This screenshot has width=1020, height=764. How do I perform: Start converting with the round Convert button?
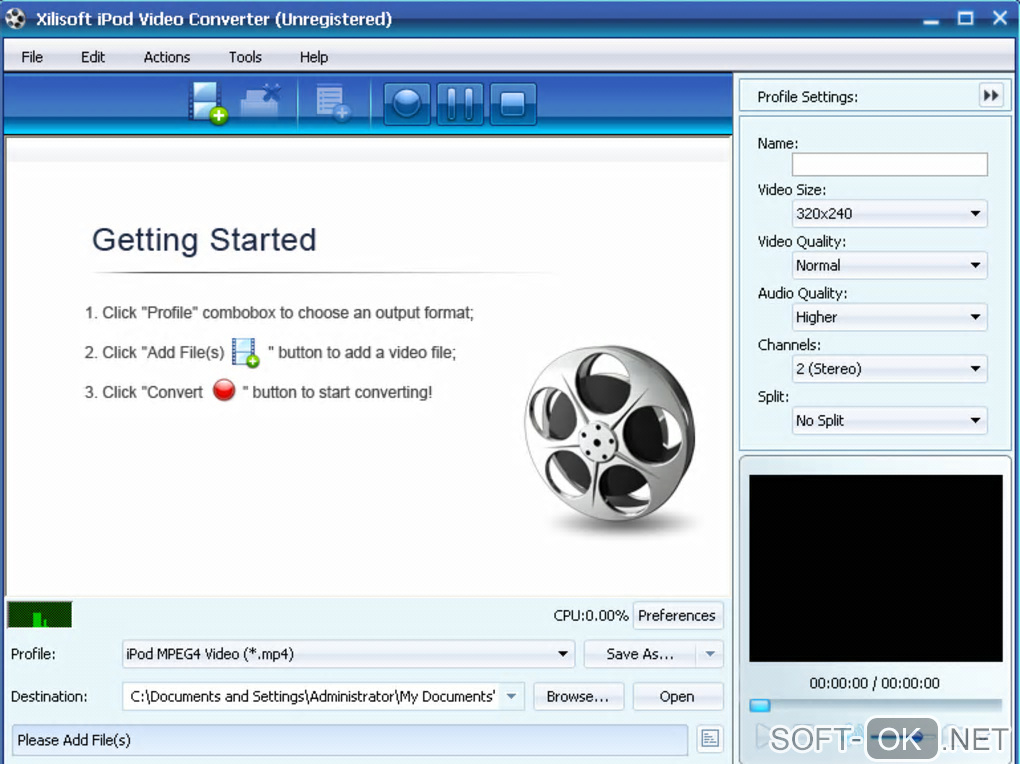[x=407, y=103]
